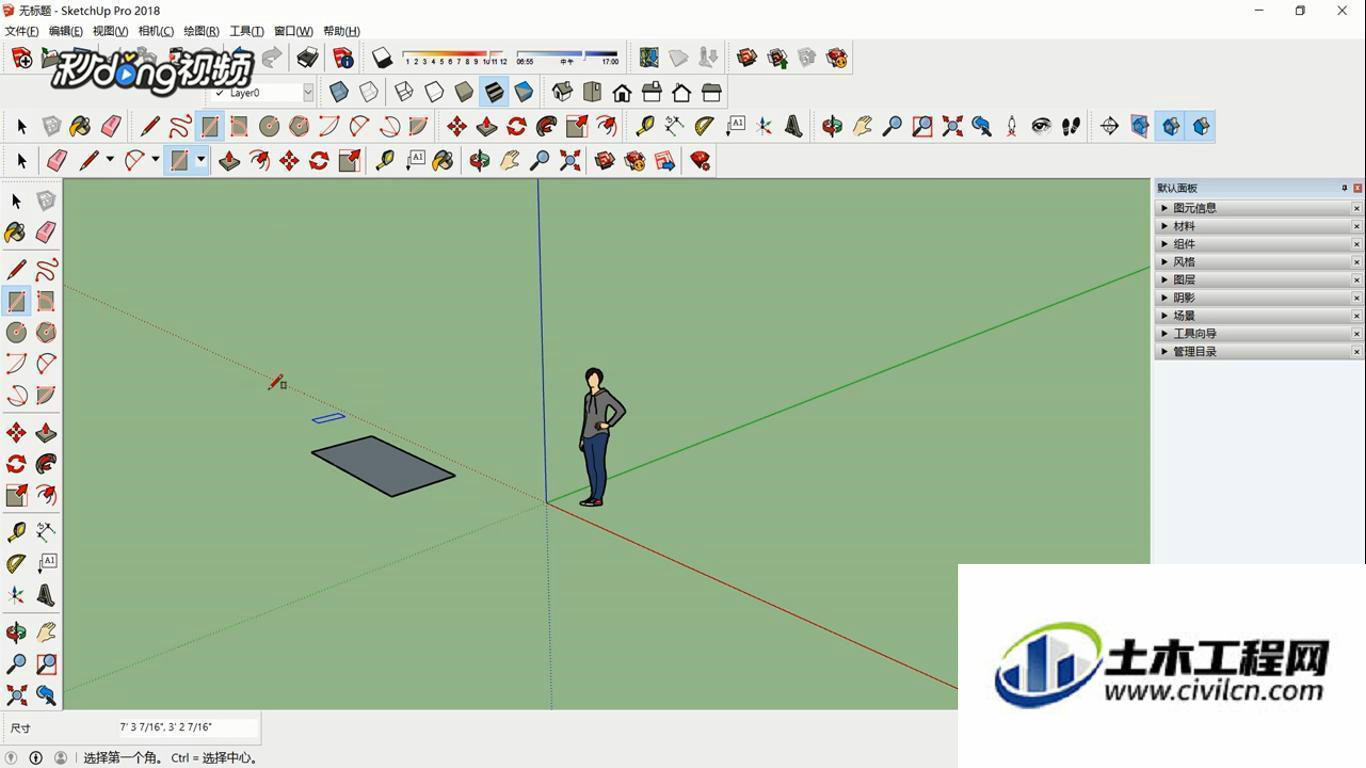Select the Walk footprints tool

(1071, 126)
